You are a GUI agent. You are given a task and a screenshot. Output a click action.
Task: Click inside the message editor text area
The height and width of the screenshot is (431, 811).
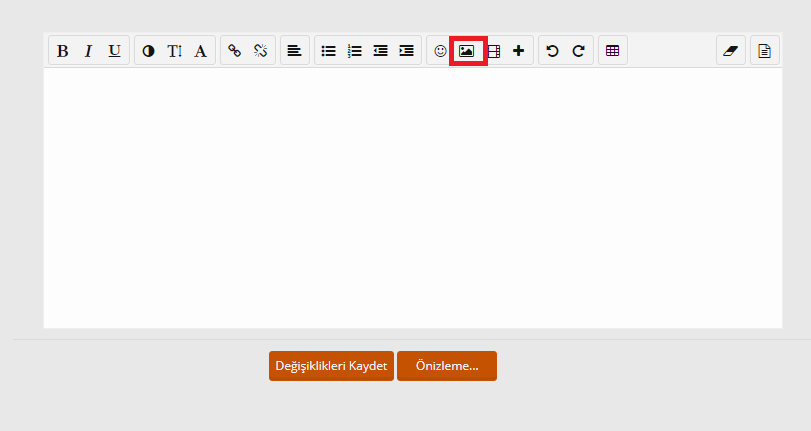click(413, 198)
